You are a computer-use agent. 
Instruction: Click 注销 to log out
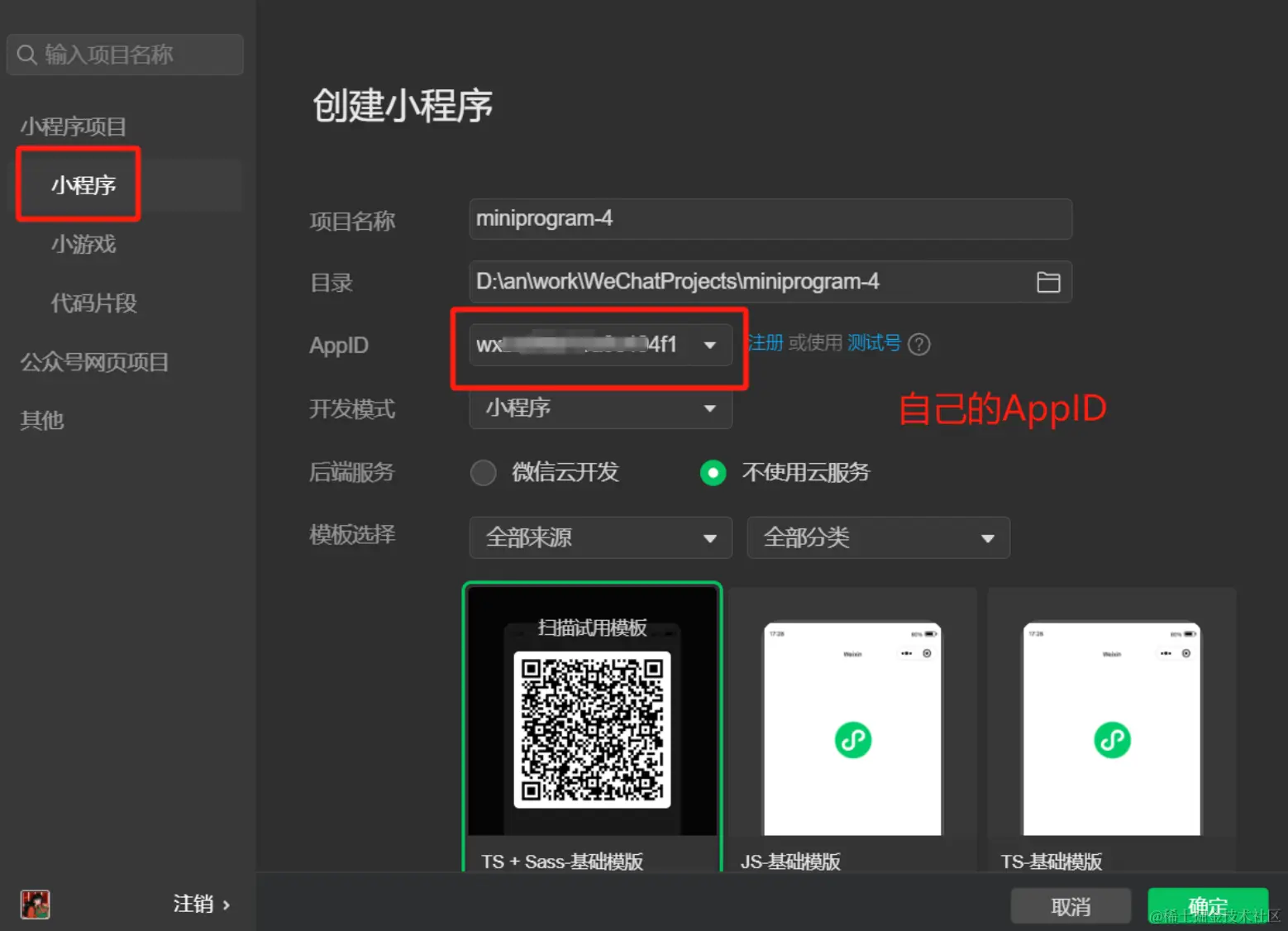tap(201, 904)
